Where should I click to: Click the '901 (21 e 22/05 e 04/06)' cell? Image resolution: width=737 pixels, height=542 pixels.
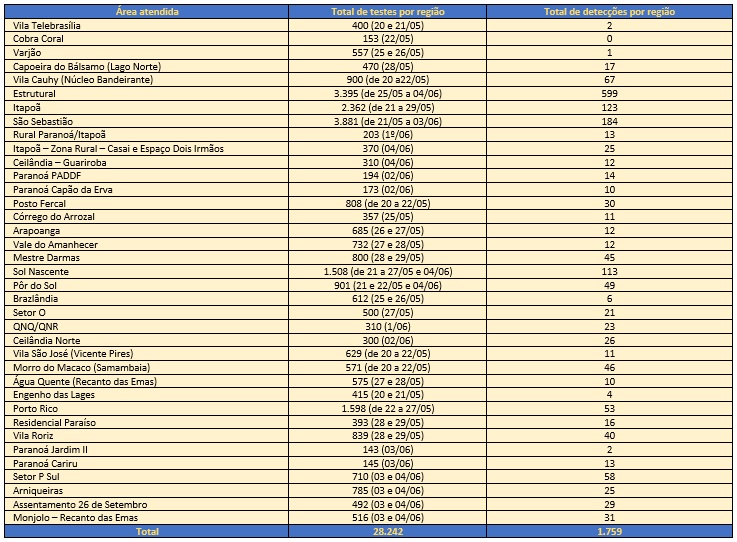[x=388, y=285]
